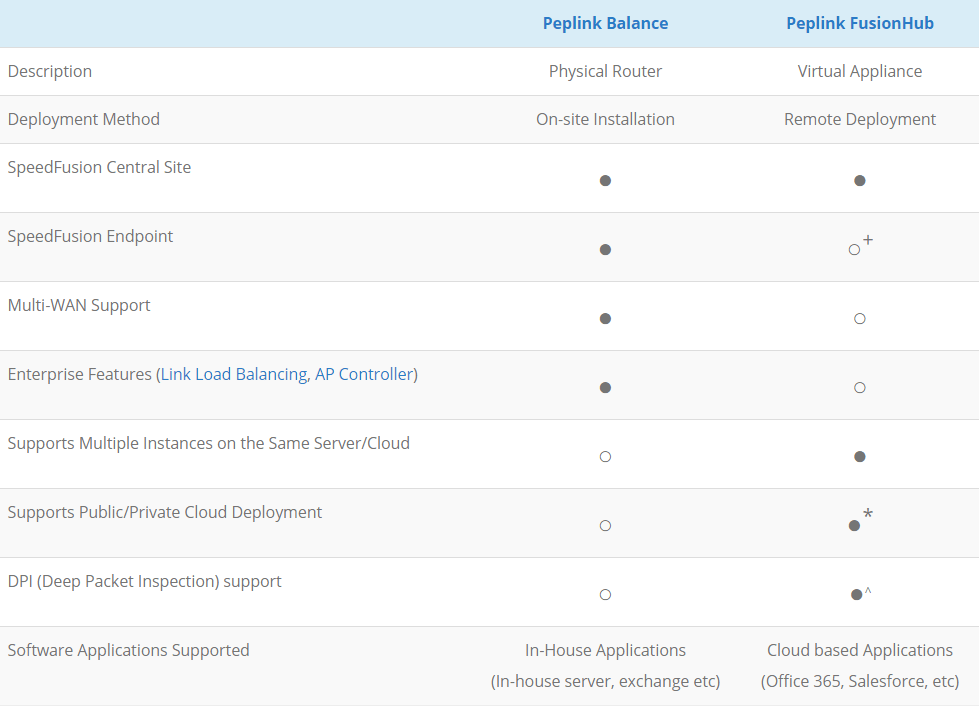Click FusionHub asterisk dot for Cloud Deployment
The image size is (979, 706).
pos(855,525)
